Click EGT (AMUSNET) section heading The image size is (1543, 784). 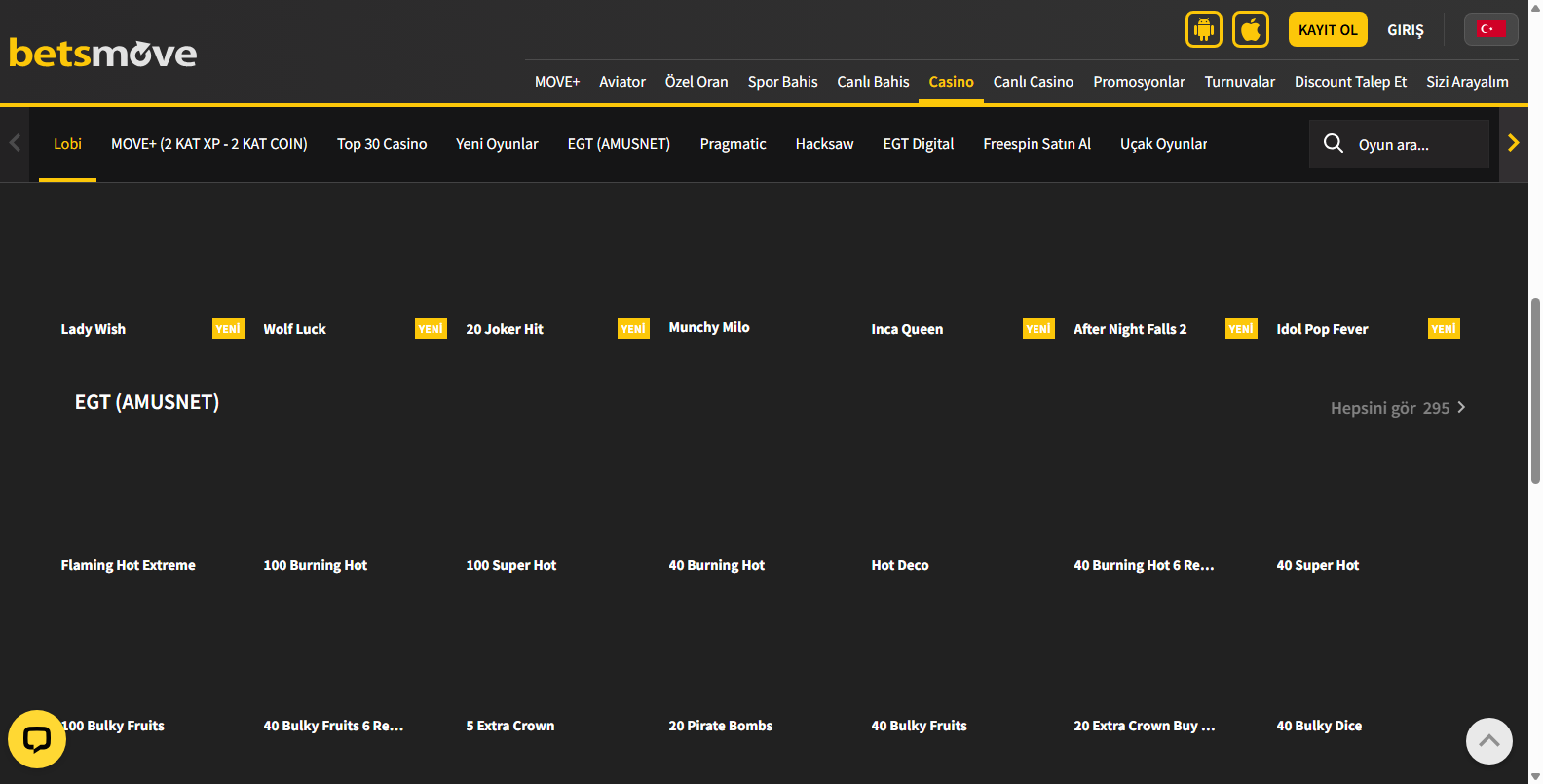click(147, 402)
